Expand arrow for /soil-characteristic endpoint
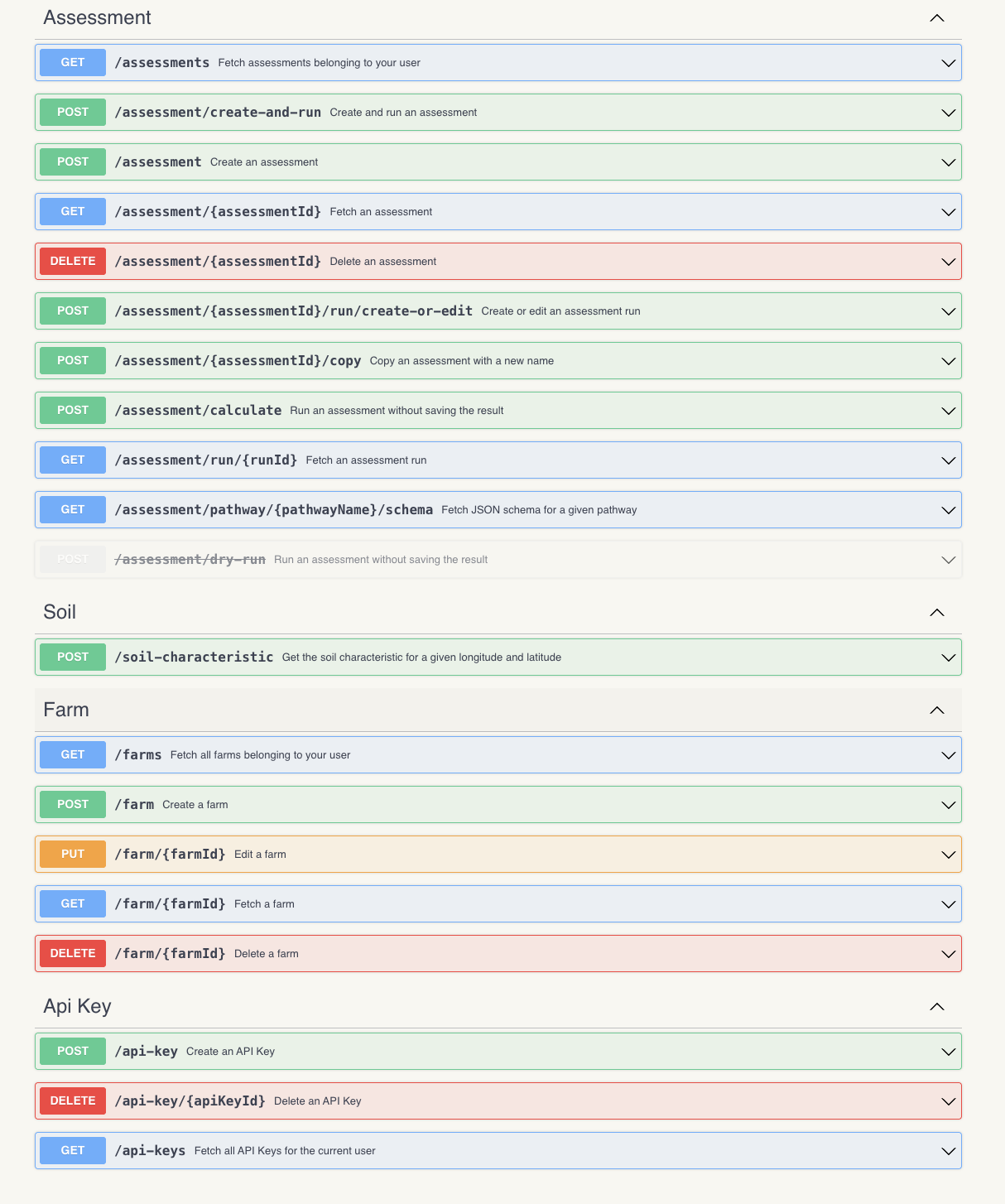 (948, 657)
